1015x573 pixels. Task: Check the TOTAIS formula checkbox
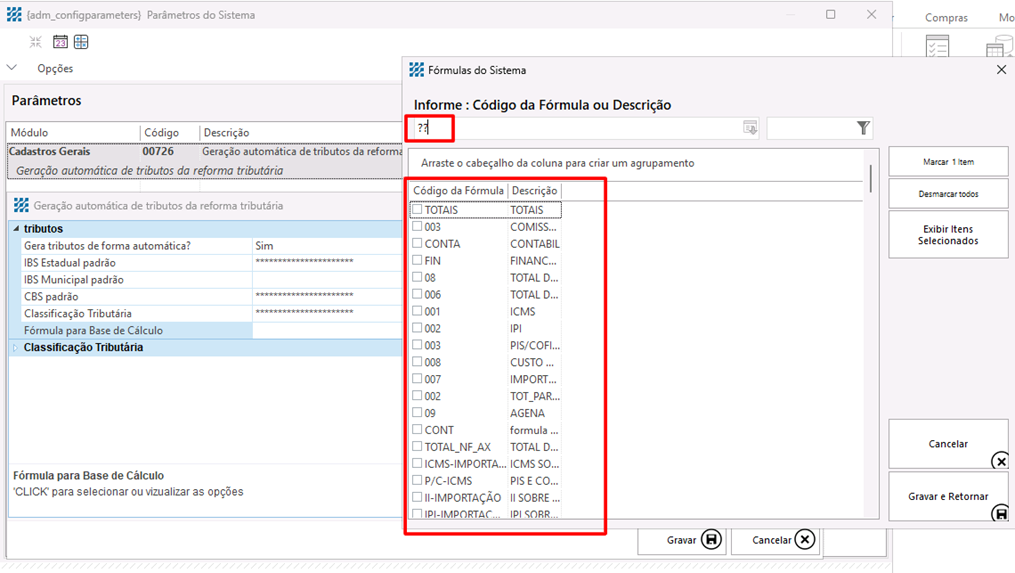(417, 210)
